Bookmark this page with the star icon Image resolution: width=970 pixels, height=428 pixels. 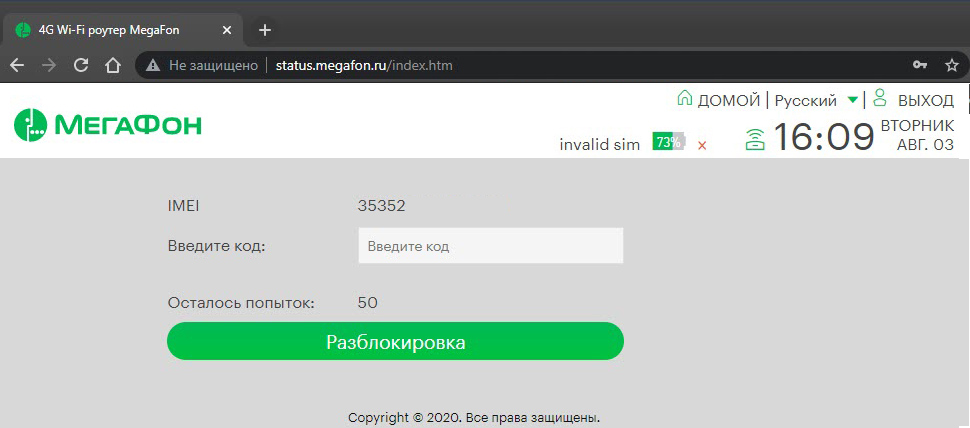(x=951, y=65)
